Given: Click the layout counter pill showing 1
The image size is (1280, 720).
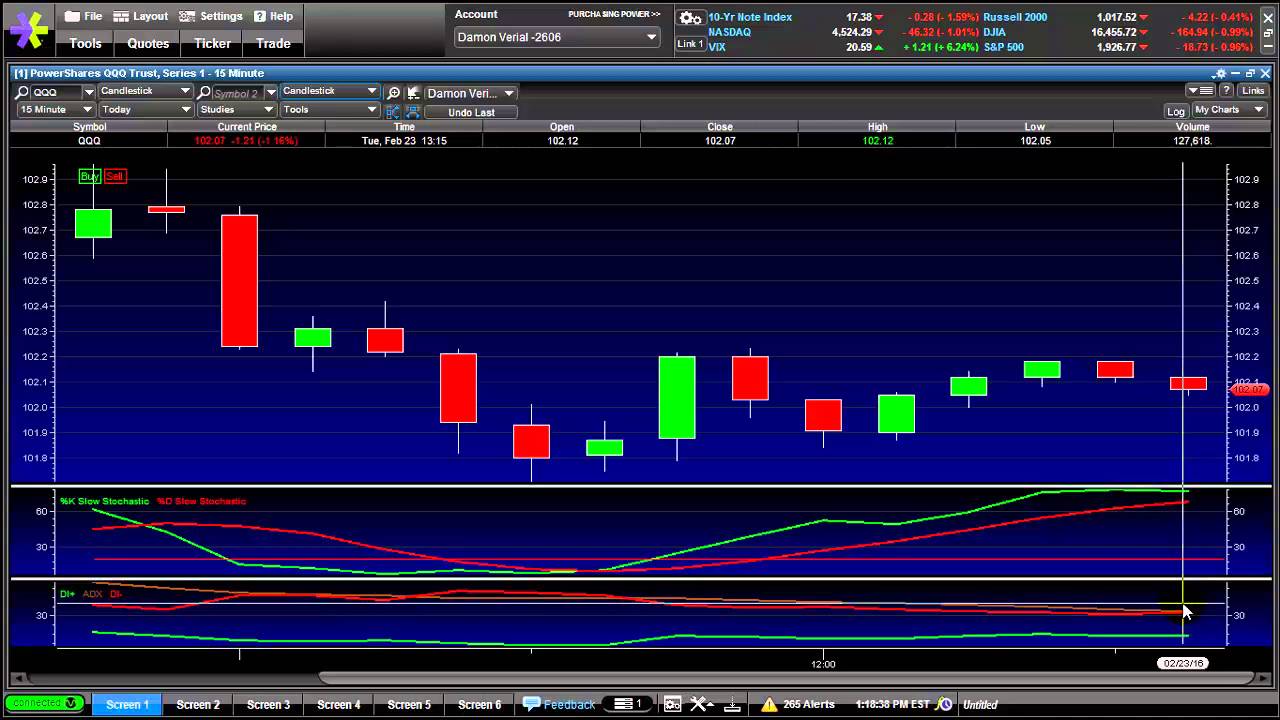Looking at the screenshot, I should 629,704.
